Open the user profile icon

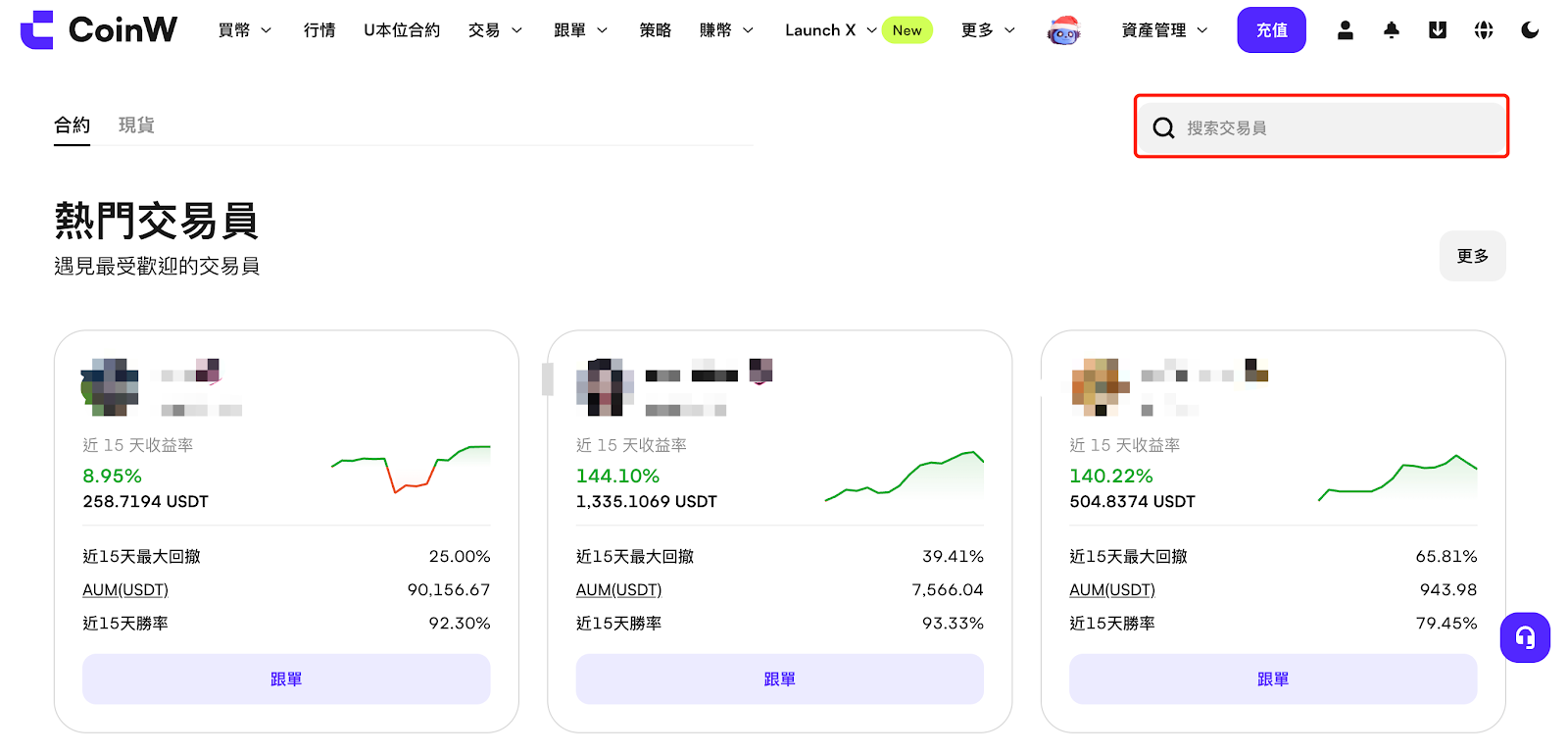1345,30
